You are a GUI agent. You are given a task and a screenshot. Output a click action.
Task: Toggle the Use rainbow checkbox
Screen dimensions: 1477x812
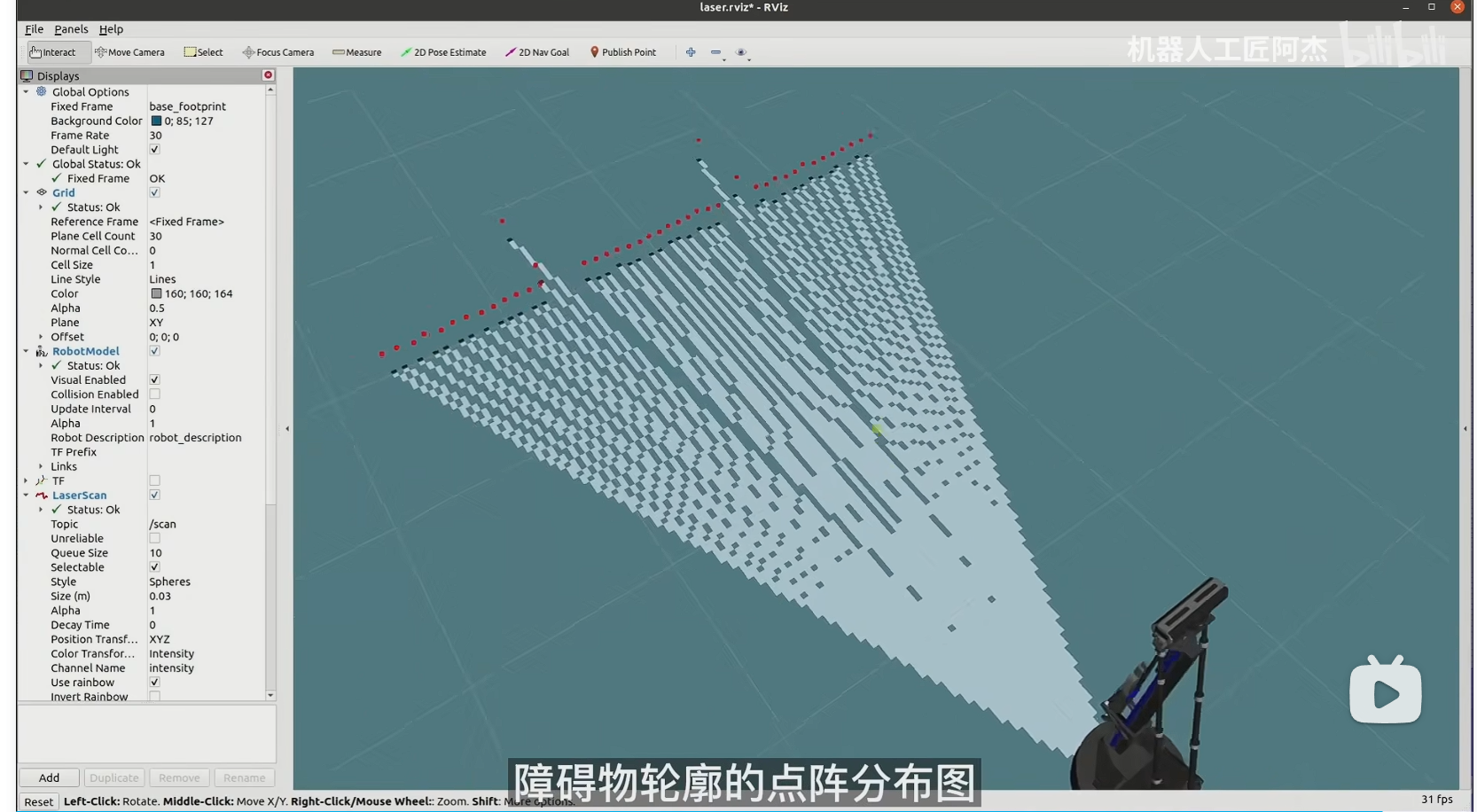click(155, 682)
